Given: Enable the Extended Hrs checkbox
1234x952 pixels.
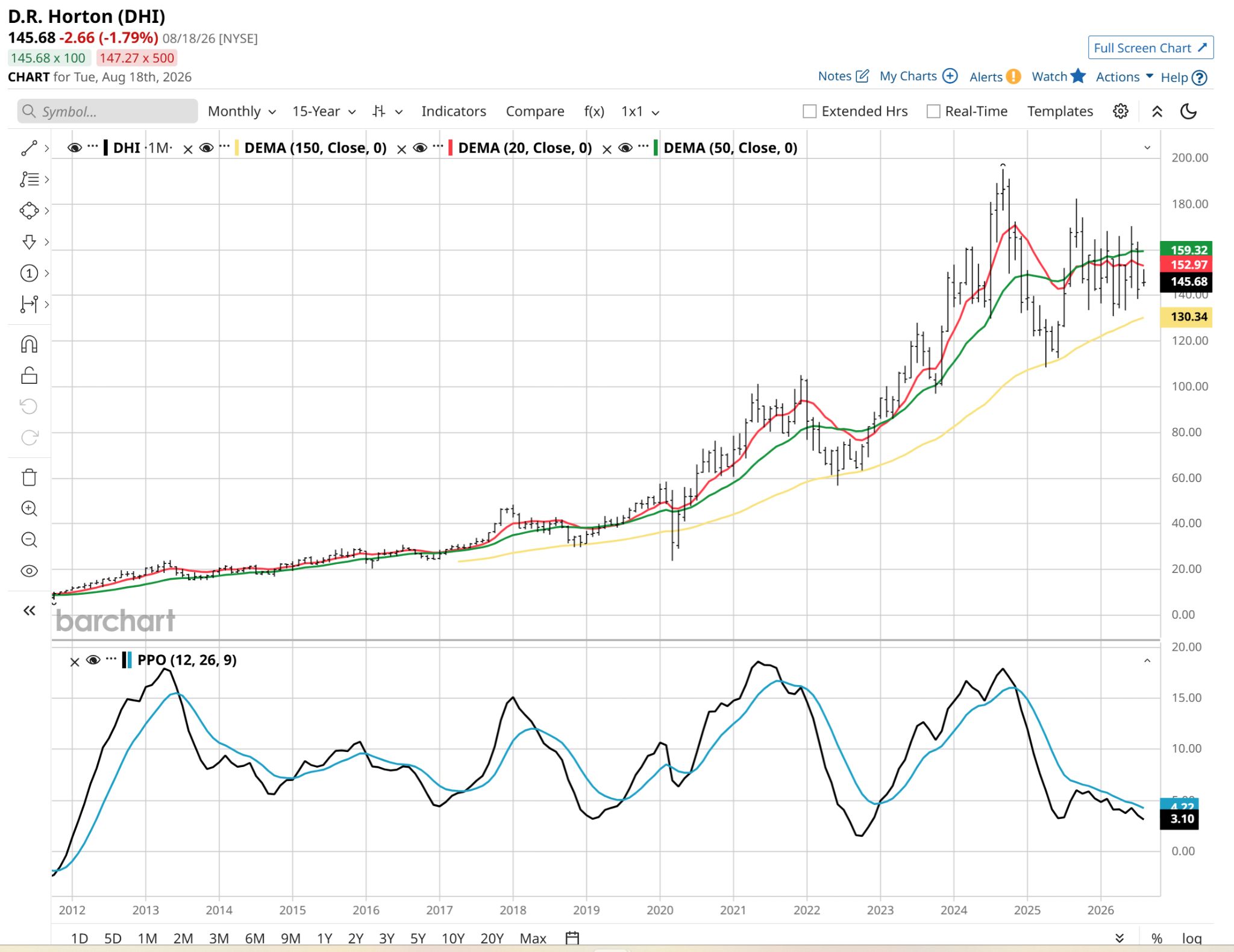Looking at the screenshot, I should [810, 111].
